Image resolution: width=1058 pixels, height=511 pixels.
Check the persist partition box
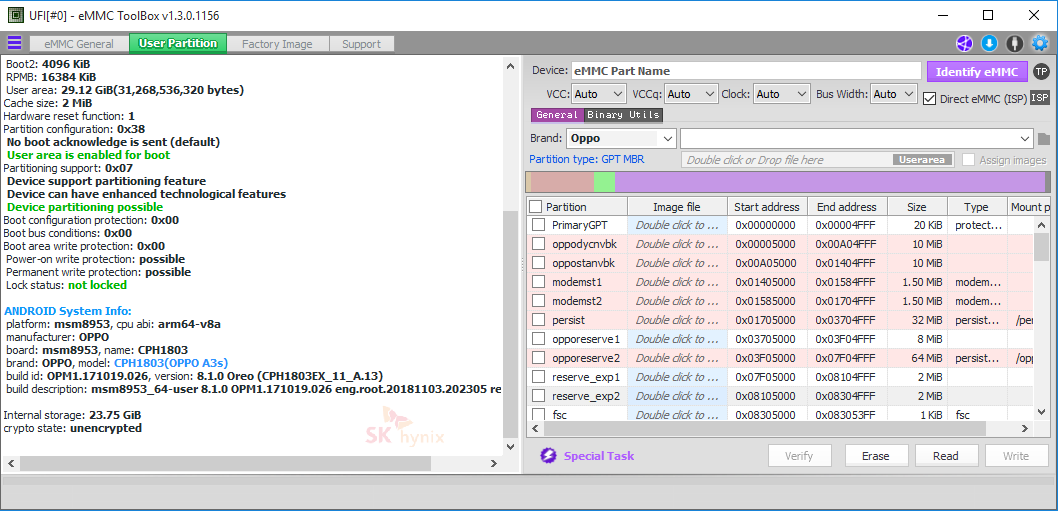(538, 319)
